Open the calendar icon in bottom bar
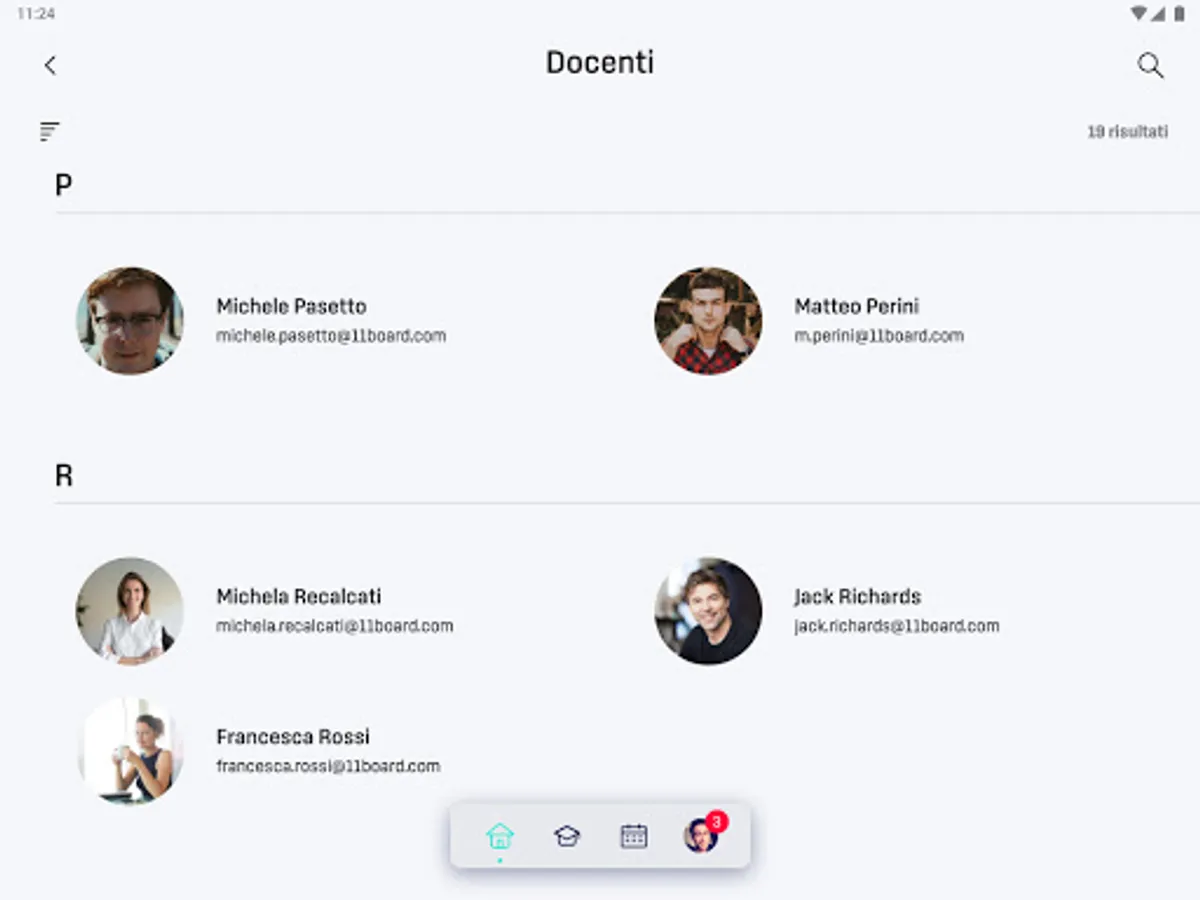The width and height of the screenshot is (1200, 900). [x=634, y=836]
